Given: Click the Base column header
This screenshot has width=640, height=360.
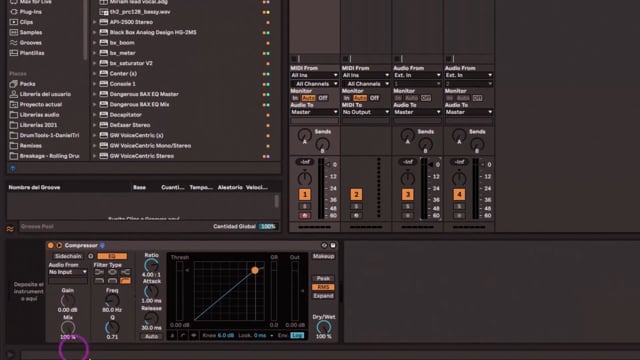Looking at the screenshot, I should pos(139,187).
